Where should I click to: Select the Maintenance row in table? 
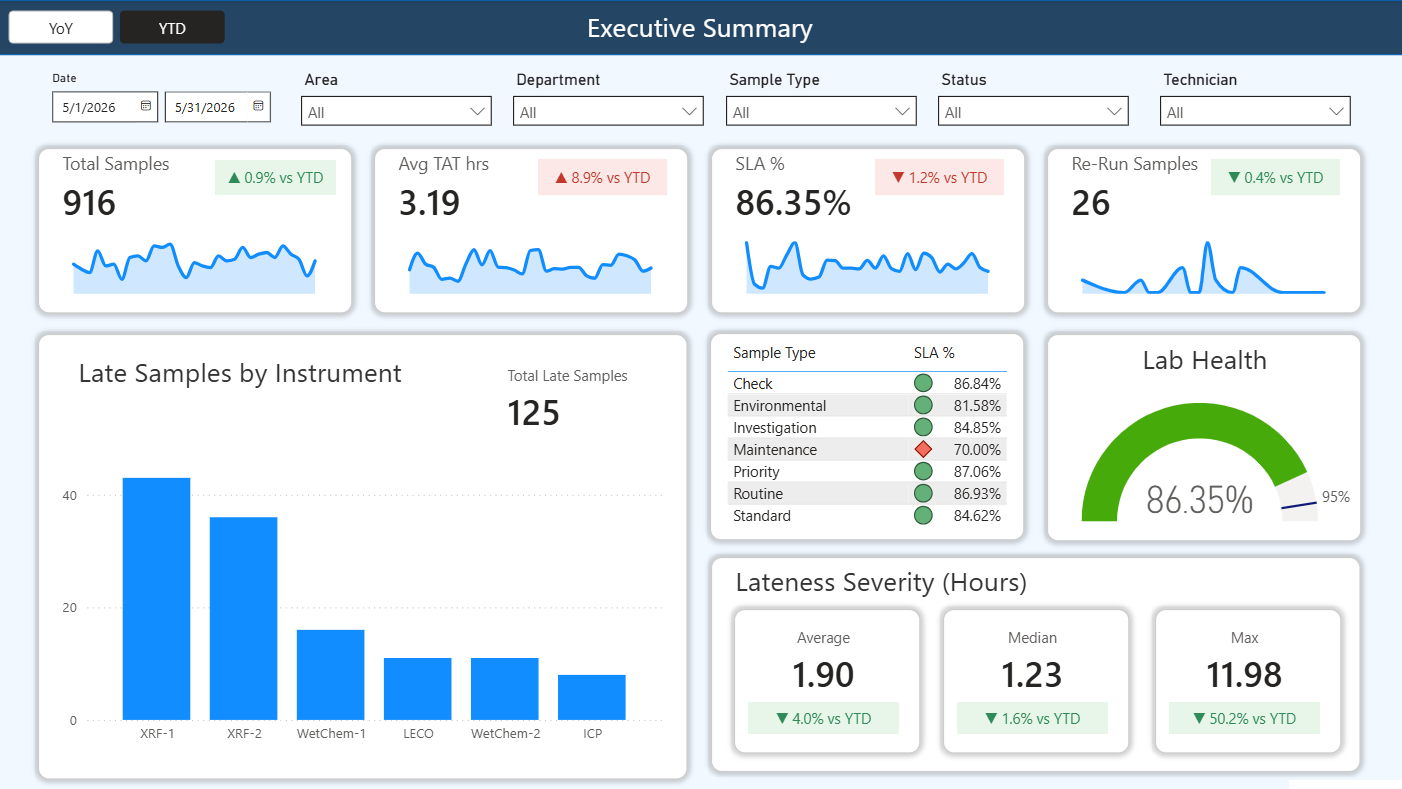867,450
